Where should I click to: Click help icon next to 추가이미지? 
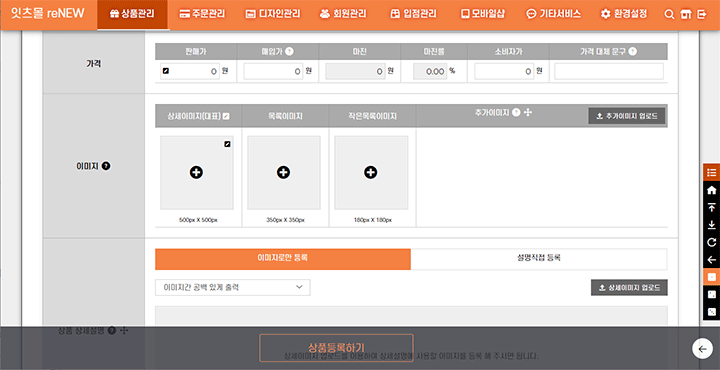point(516,112)
